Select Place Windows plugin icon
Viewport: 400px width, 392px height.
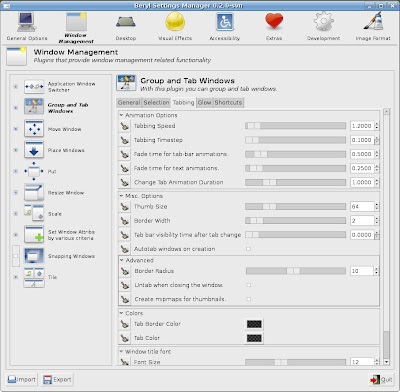coord(34,150)
